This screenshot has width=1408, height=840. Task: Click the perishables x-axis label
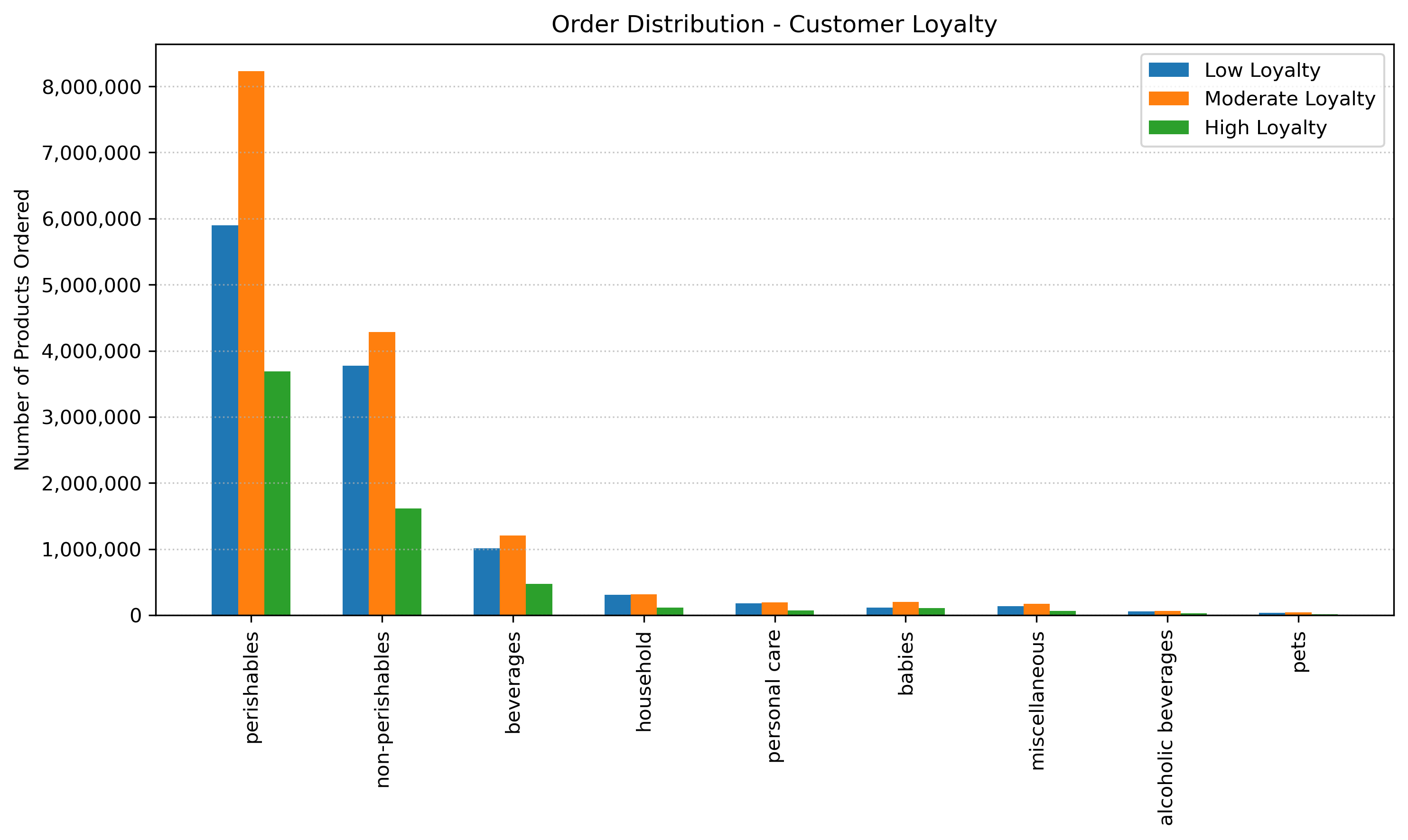point(252,688)
